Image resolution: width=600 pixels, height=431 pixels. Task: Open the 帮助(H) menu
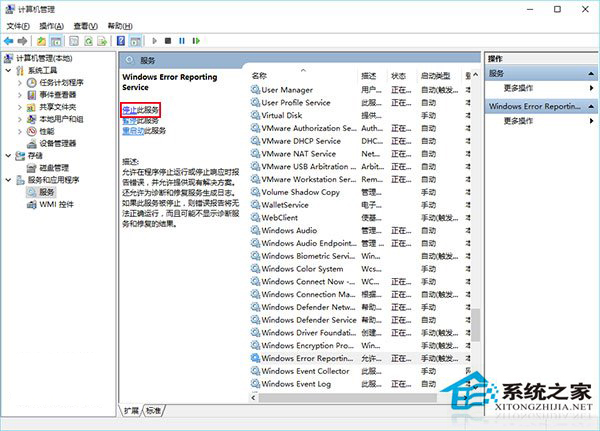coord(120,26)
